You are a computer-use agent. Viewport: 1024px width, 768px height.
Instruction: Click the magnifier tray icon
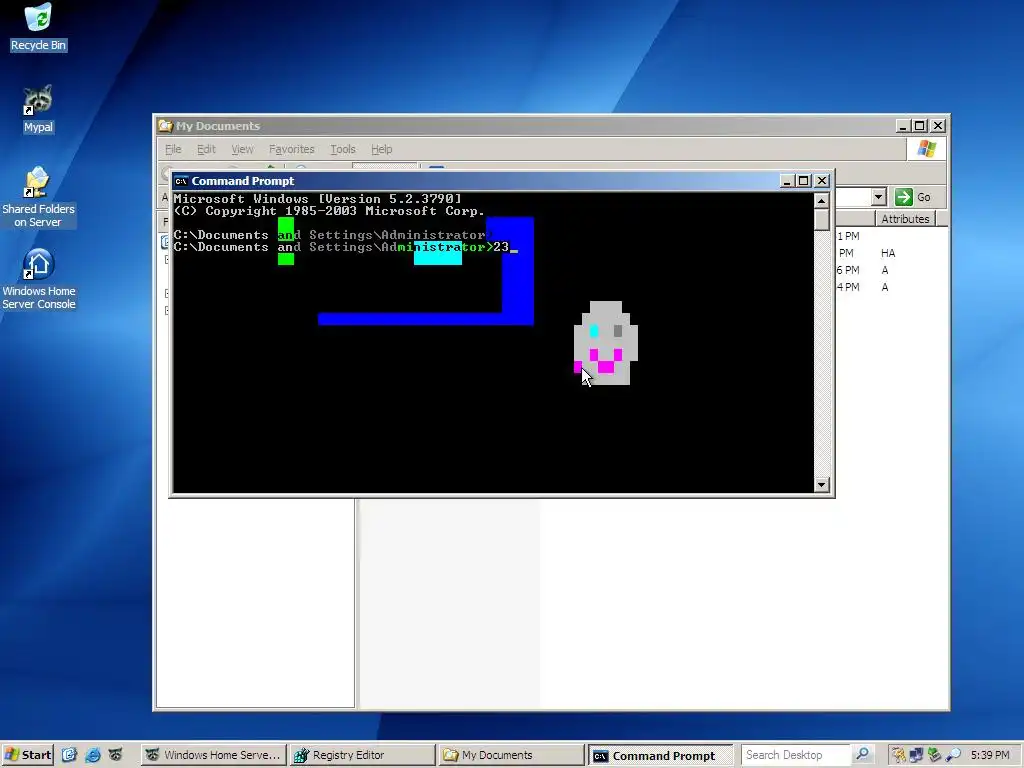953,755
